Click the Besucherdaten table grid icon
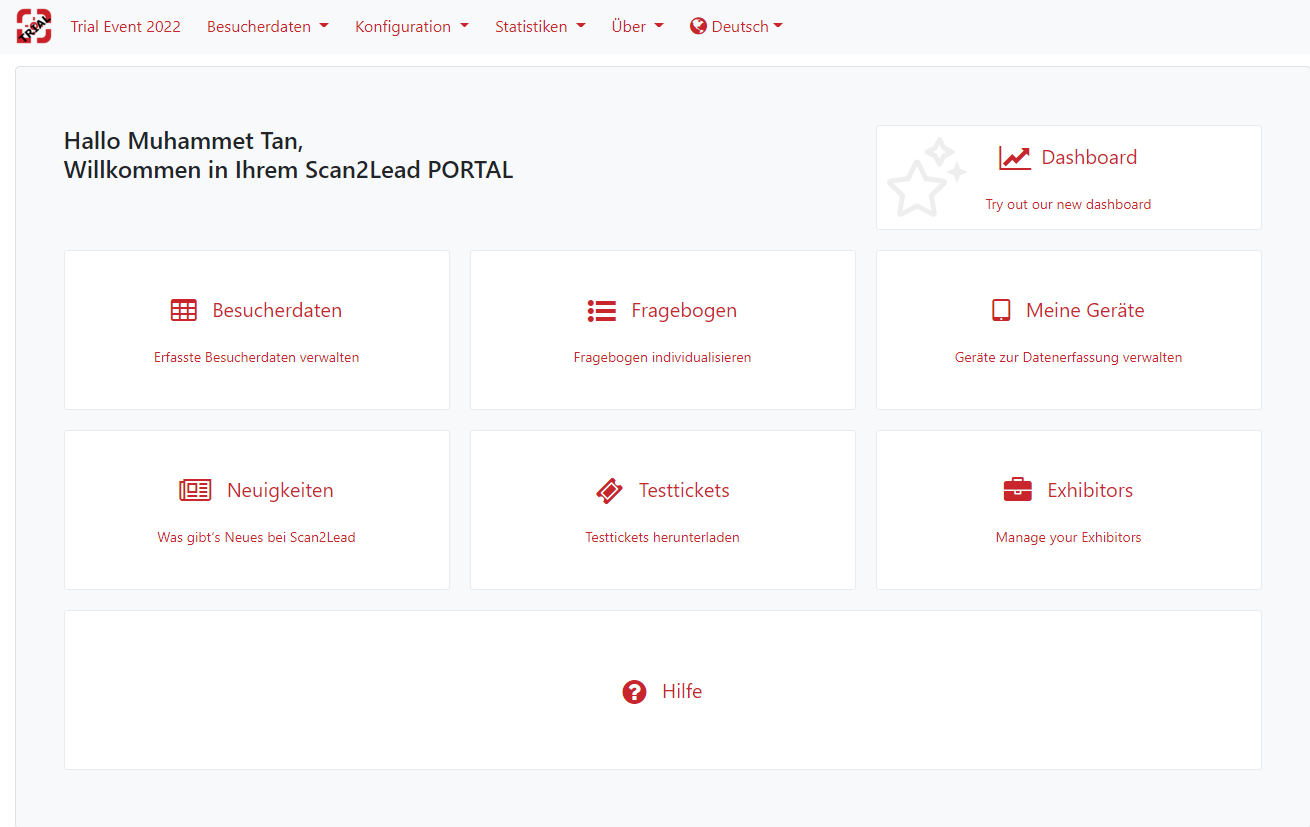Viewport: 1310px width, 827px height. (184, 311)
